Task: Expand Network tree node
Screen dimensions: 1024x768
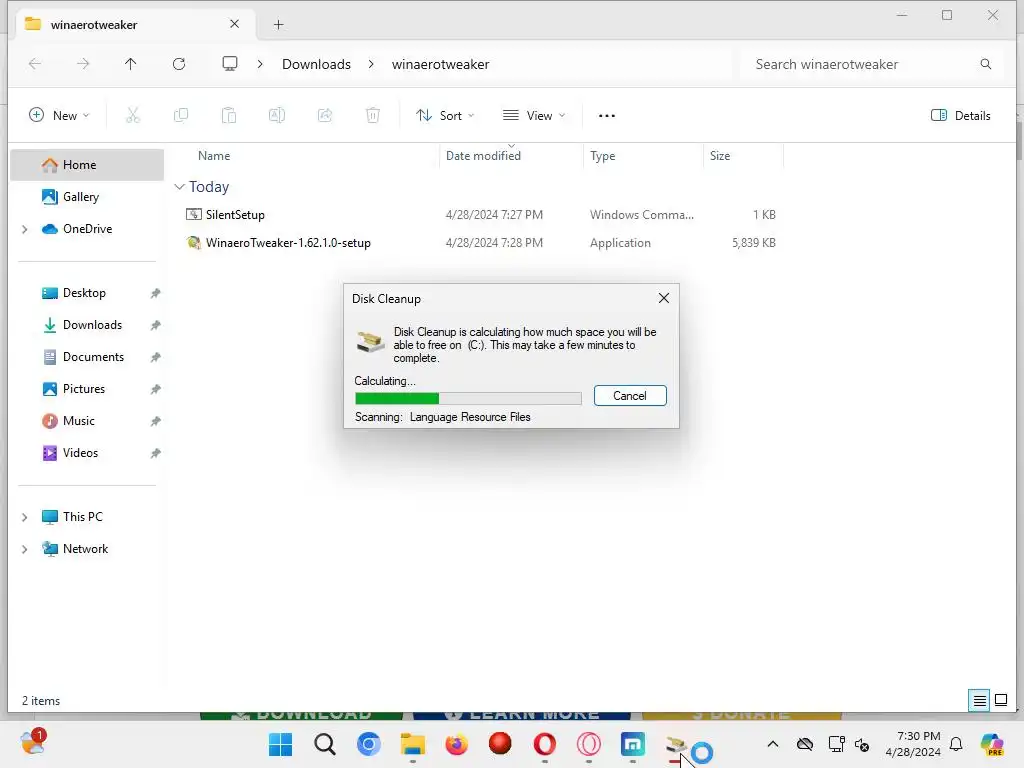Action: point(25,549)
